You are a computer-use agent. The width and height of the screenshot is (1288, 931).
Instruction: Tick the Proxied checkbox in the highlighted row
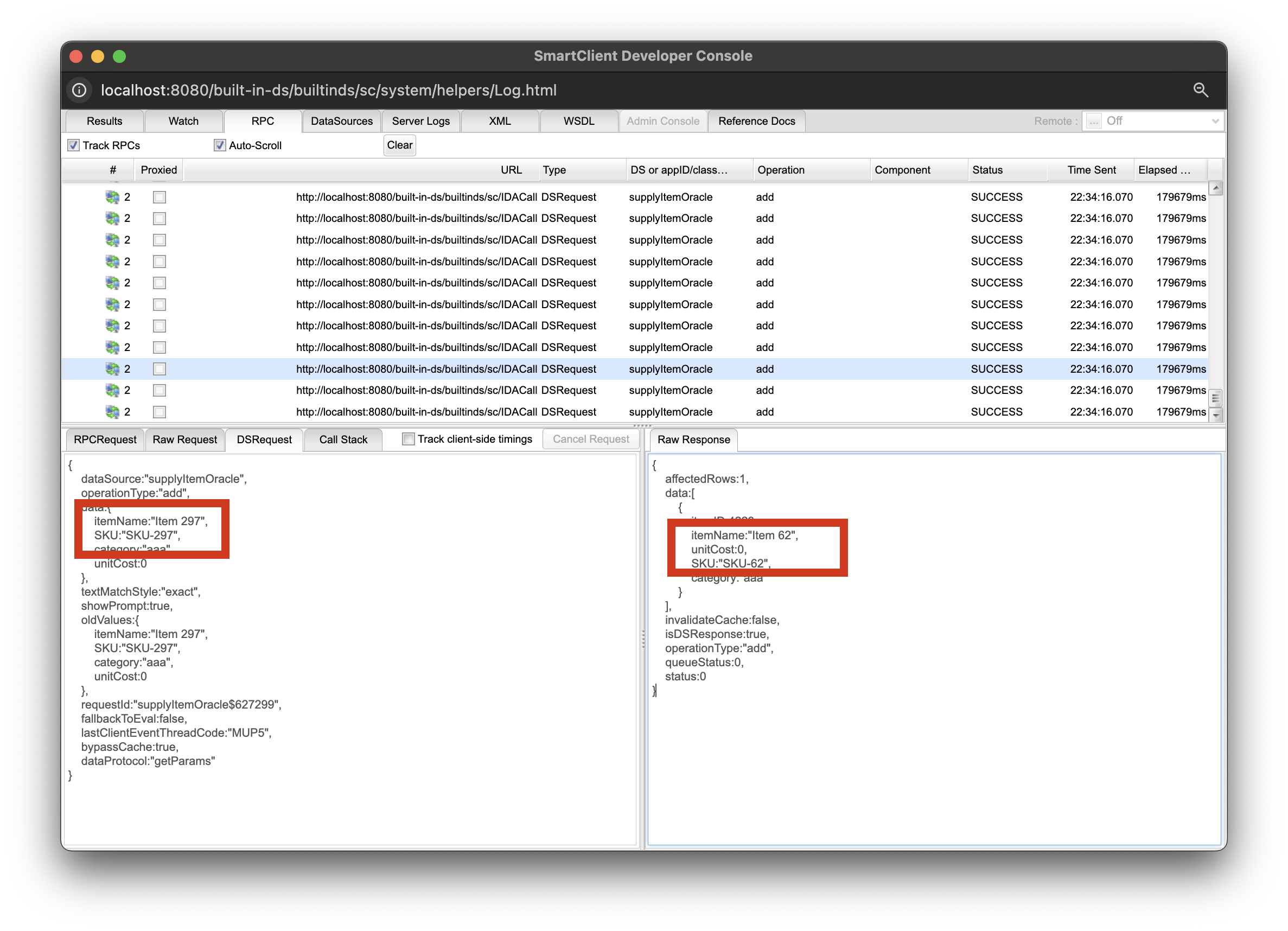pos(160,368)
